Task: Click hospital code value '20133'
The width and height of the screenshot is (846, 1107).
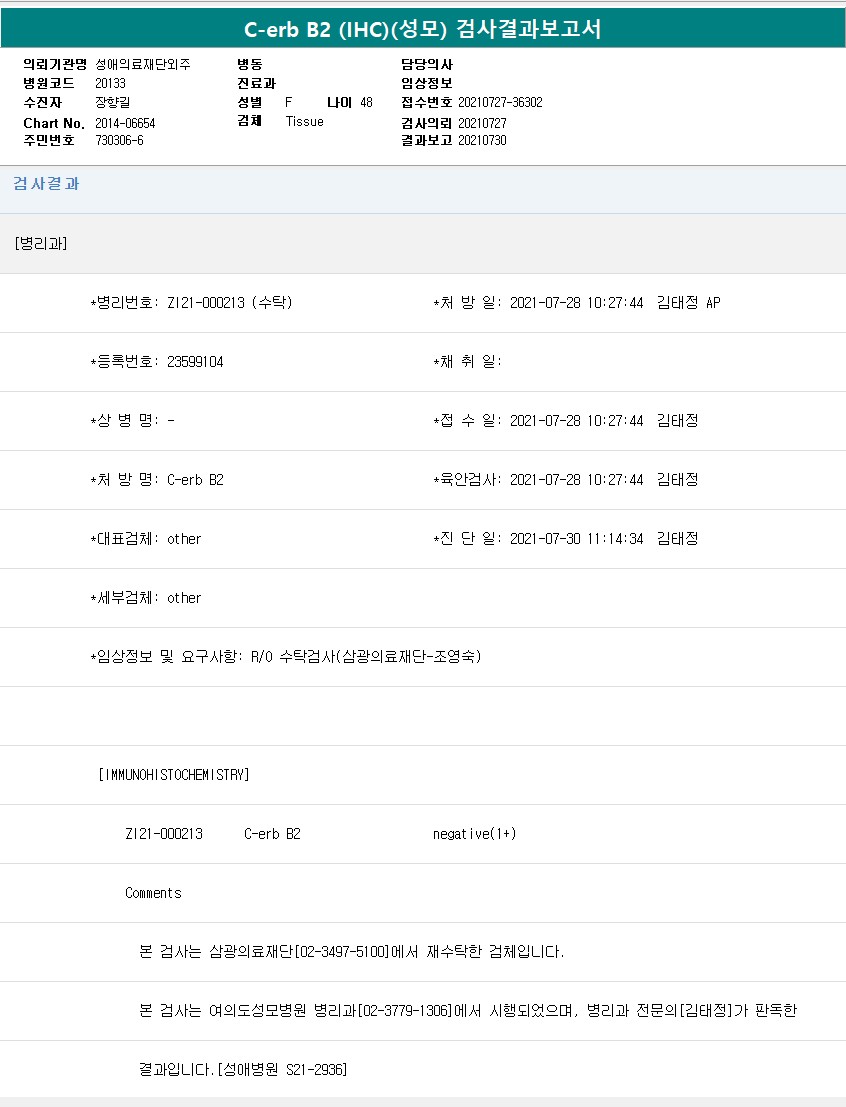Action: (x=110, y=83)
